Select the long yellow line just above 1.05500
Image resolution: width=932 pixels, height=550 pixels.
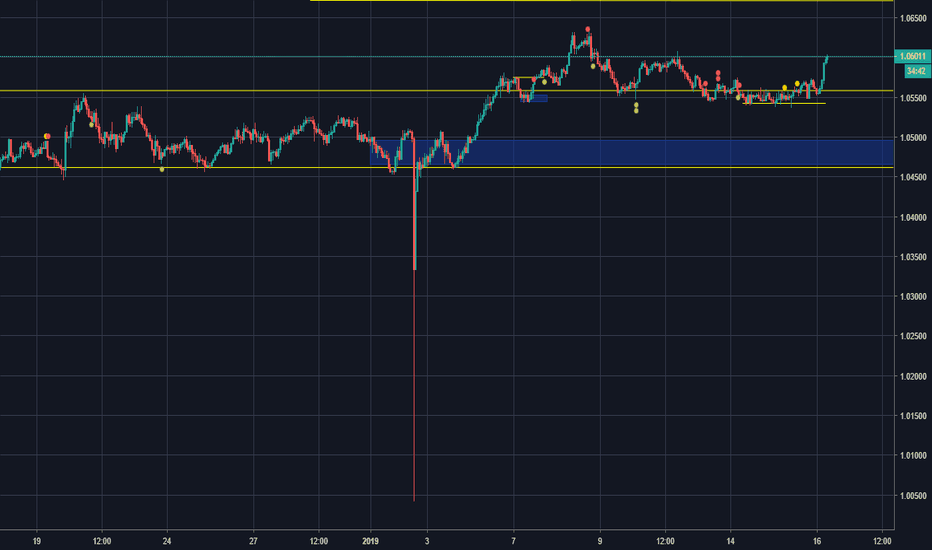coord(446,91)
